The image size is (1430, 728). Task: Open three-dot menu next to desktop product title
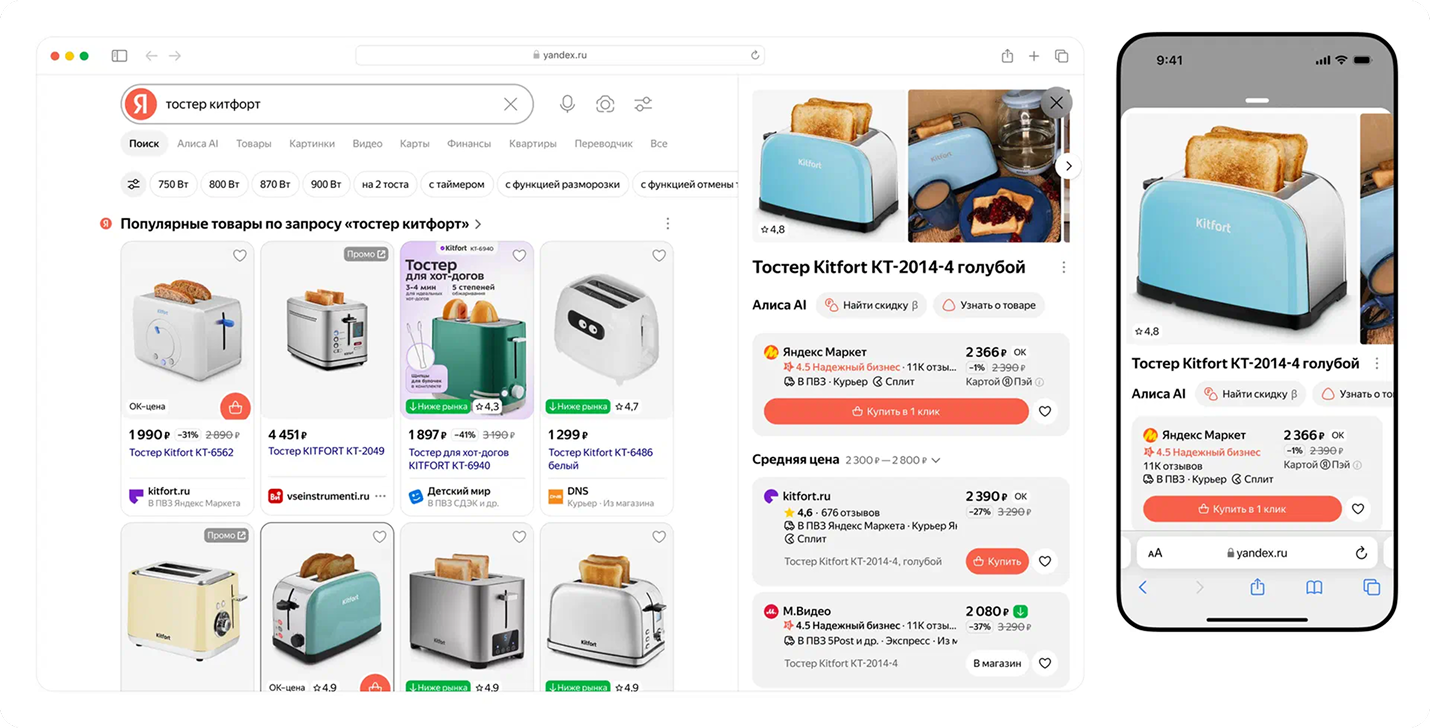click(1064, 268)
